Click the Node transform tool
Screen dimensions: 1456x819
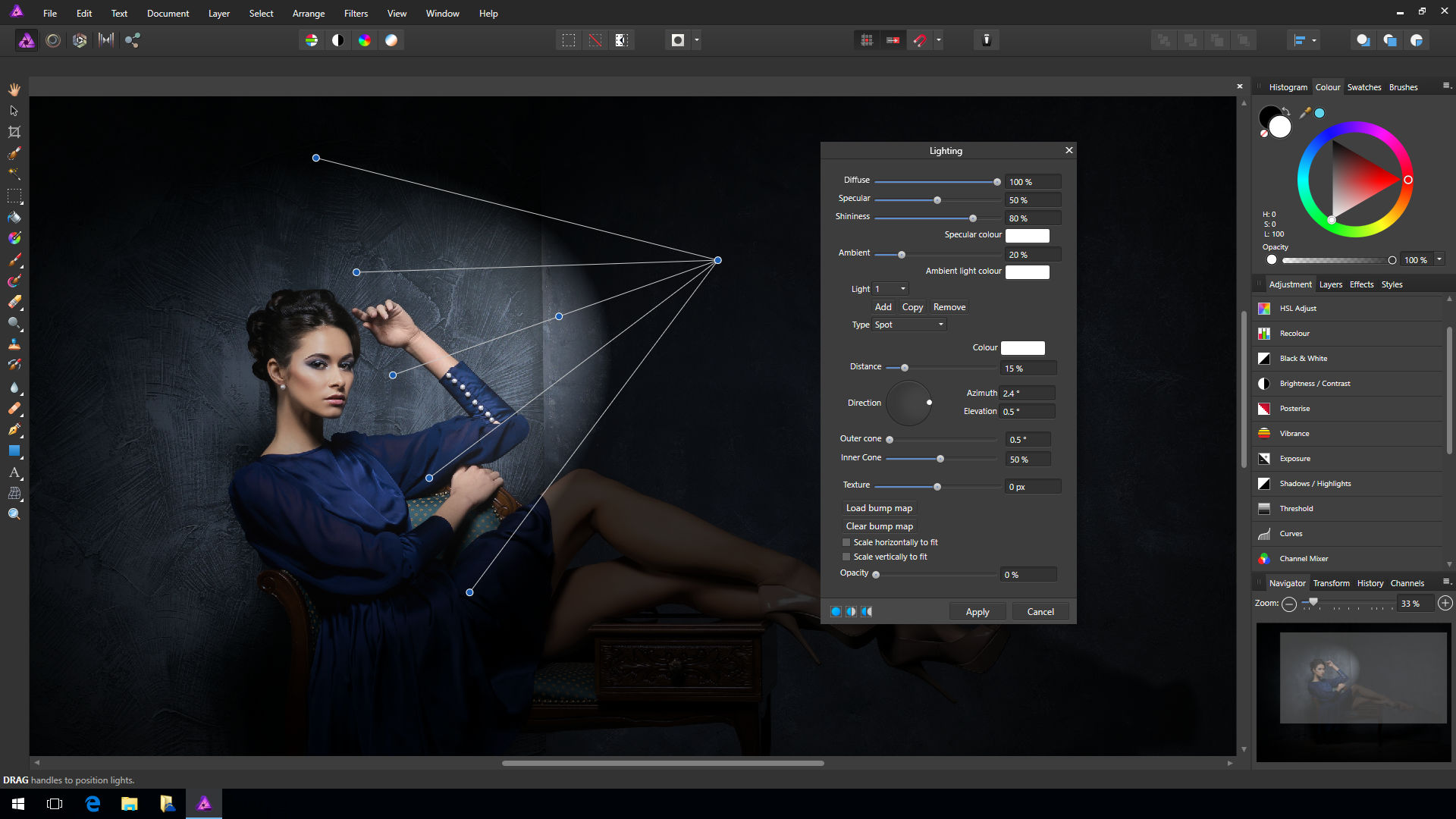[x=13, y=110]
